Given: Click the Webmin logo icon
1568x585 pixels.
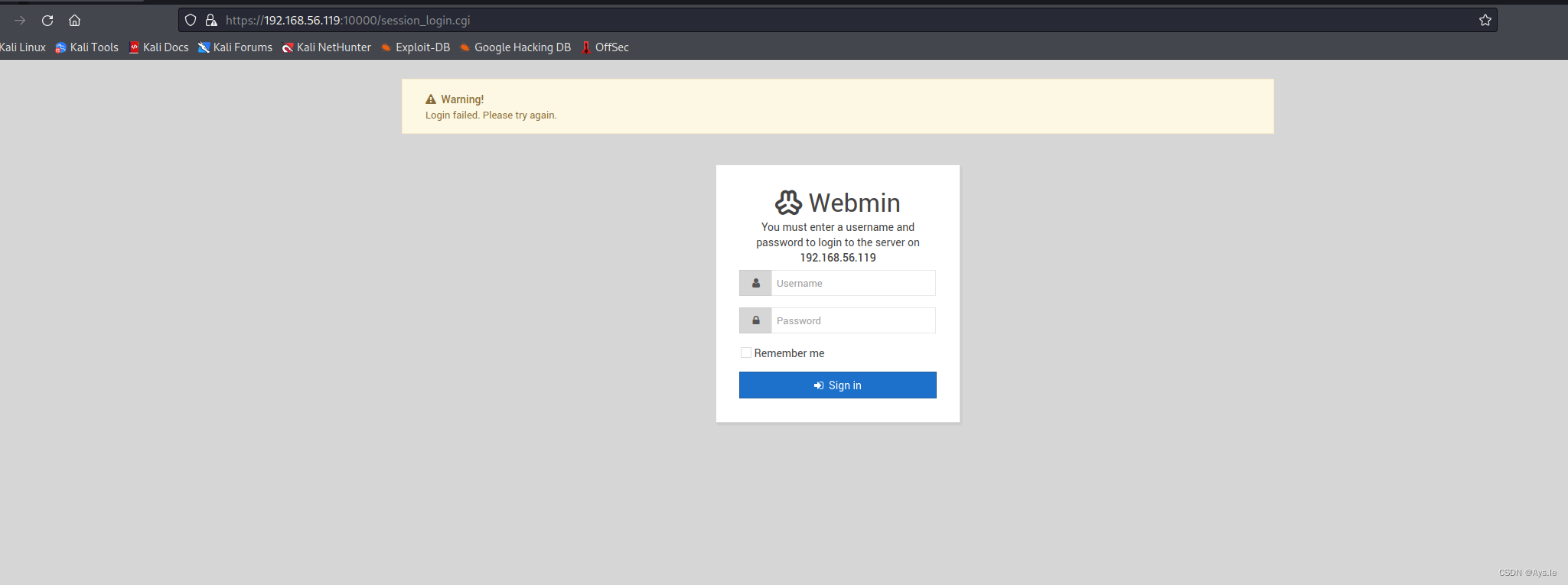Looking at the screenshot, I should tap(789, 203).
